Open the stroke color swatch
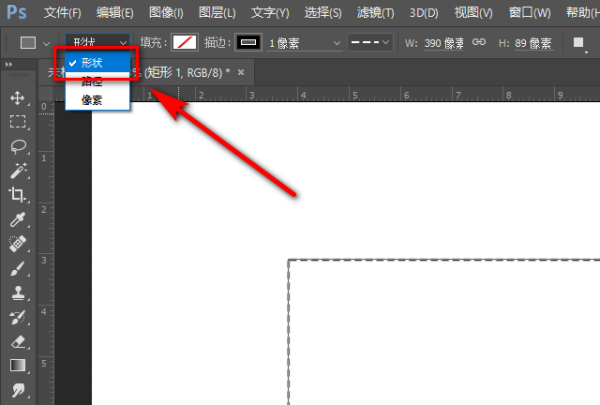 [248, 42]
